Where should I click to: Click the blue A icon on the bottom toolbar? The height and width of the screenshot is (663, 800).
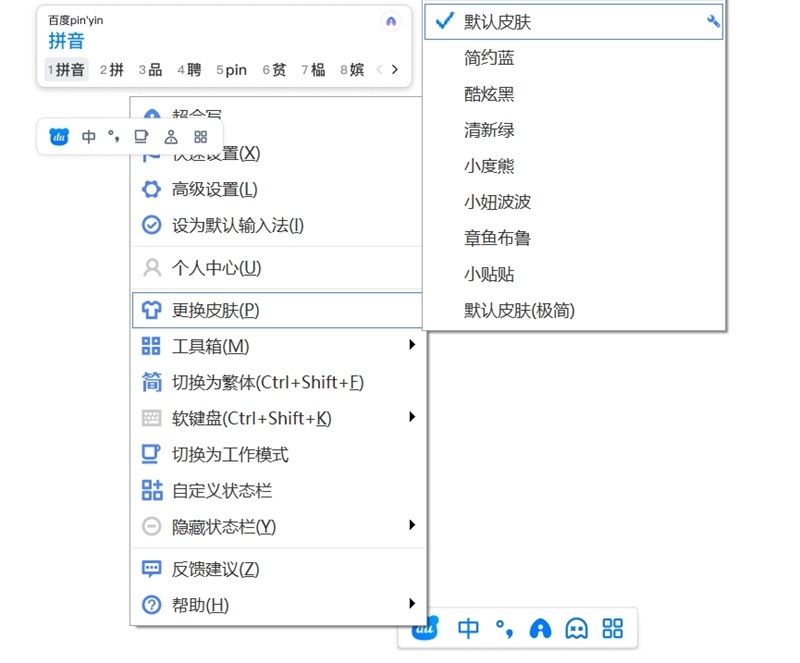click(x=540, y=628)
